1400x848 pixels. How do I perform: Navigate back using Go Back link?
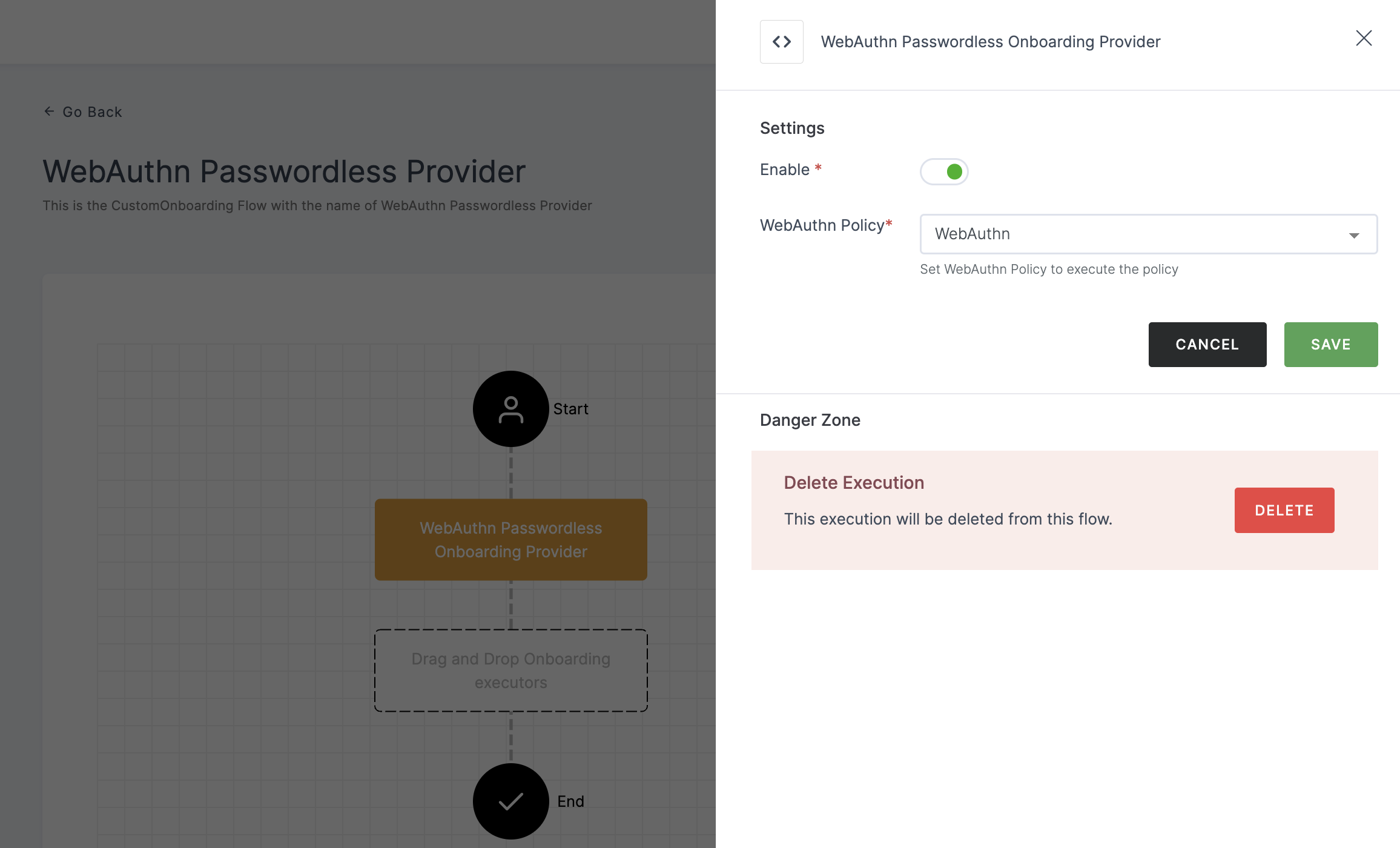pyautogui.click(x=82, y=111)
